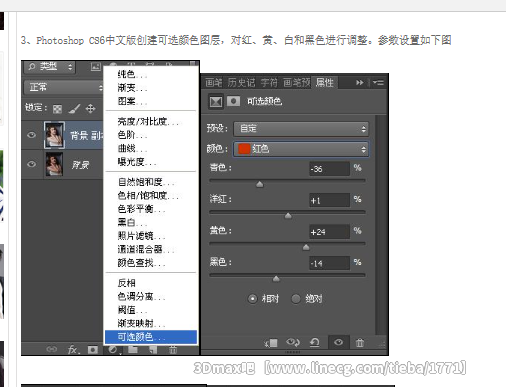
Task: Select the 绝对 radio button
Action: (296, 299)
